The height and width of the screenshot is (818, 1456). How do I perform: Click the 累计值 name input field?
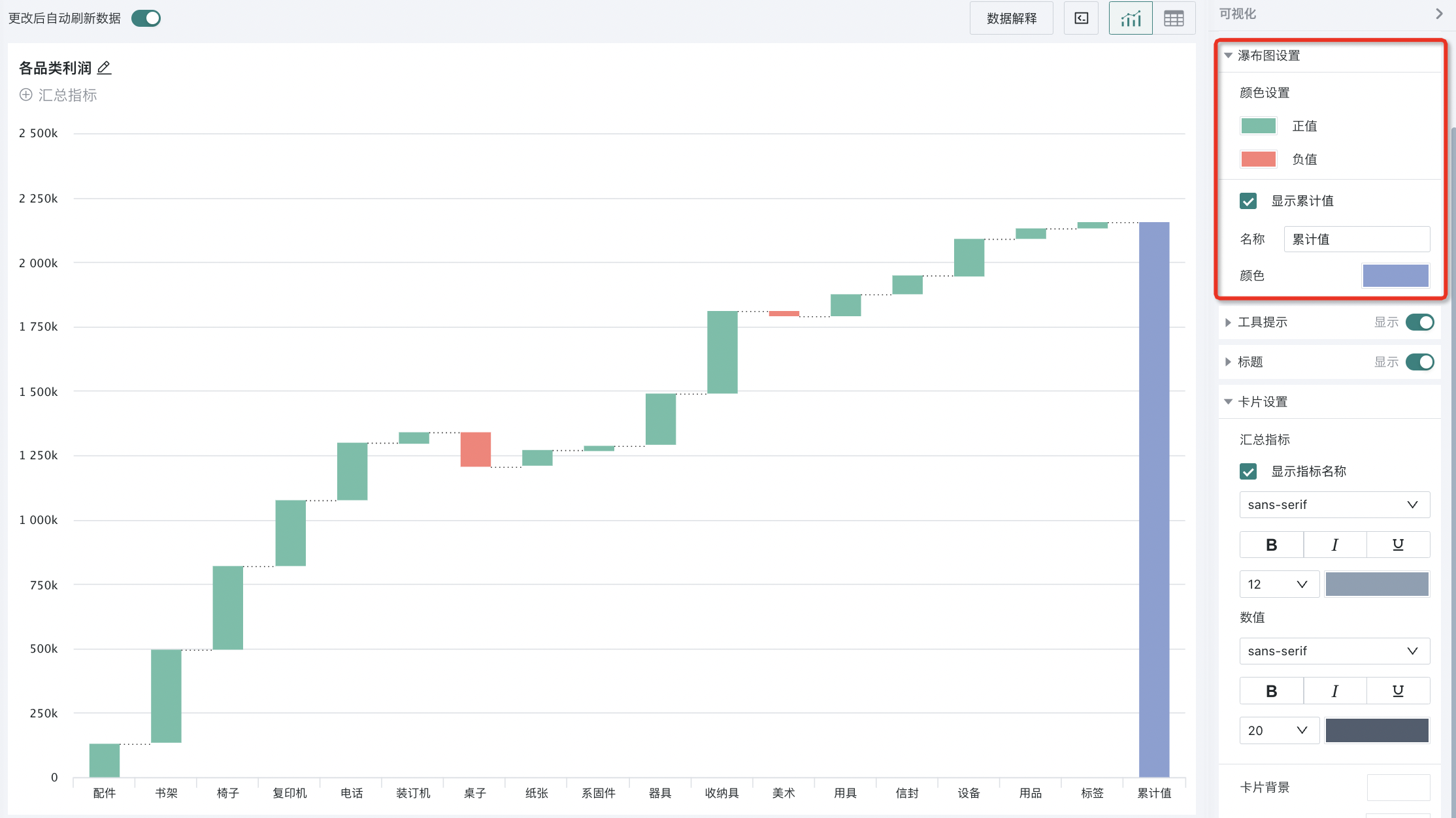click(x=1357, y=239)
